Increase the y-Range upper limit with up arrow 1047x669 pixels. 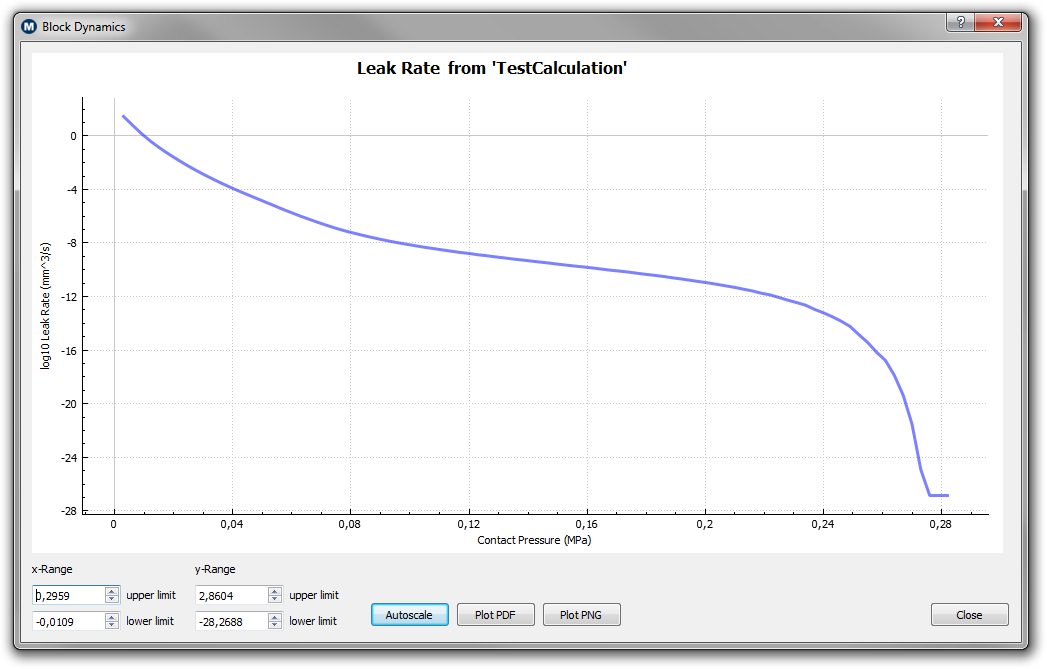[x=275, y=590]
